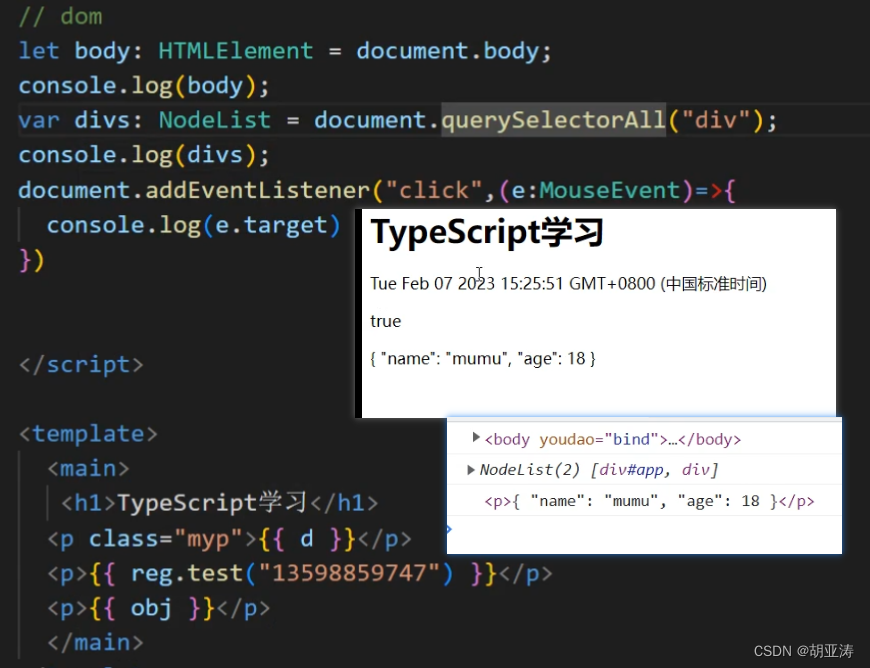Click the console input prompt arrow
Screen dimensions: 870x668
449,529
